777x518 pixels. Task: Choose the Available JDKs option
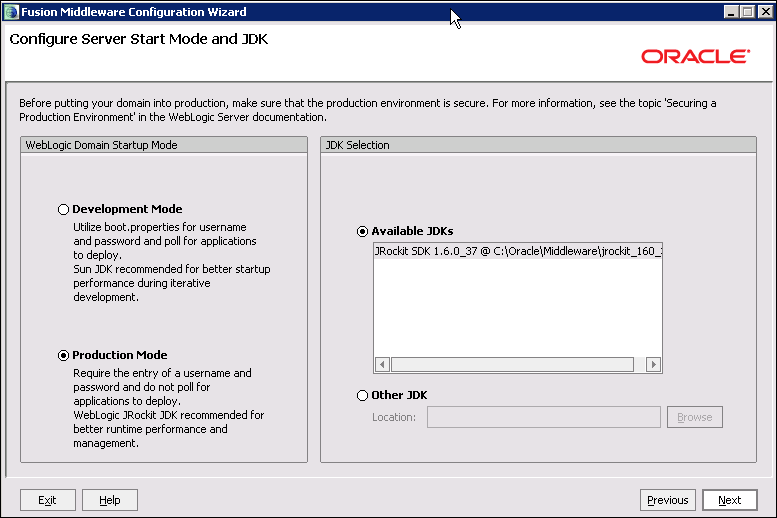pos(362,231)
